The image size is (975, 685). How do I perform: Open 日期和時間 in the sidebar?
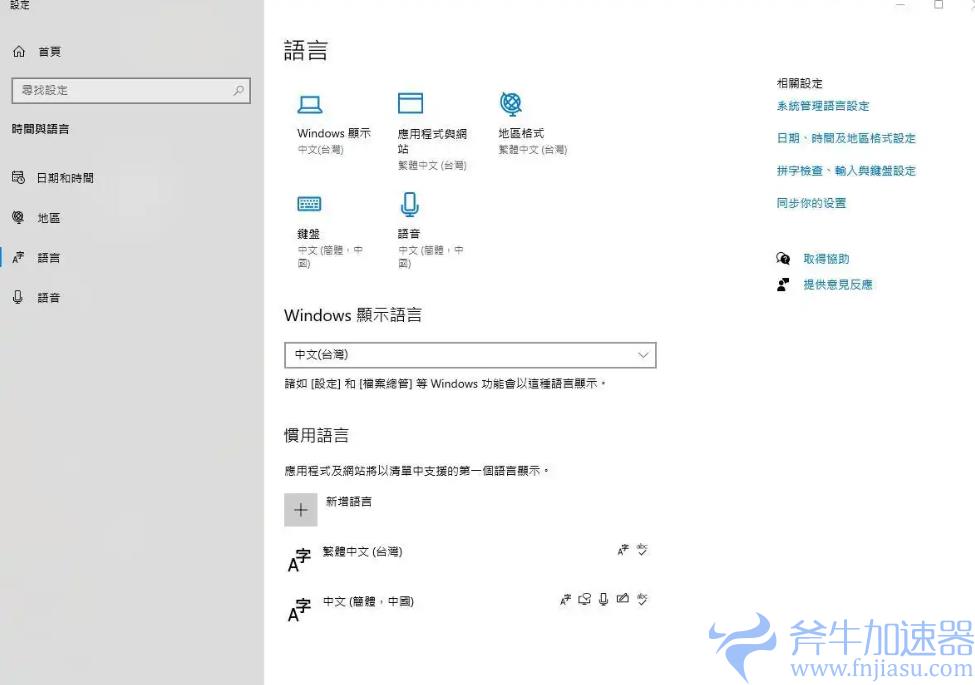click(65, 178)
